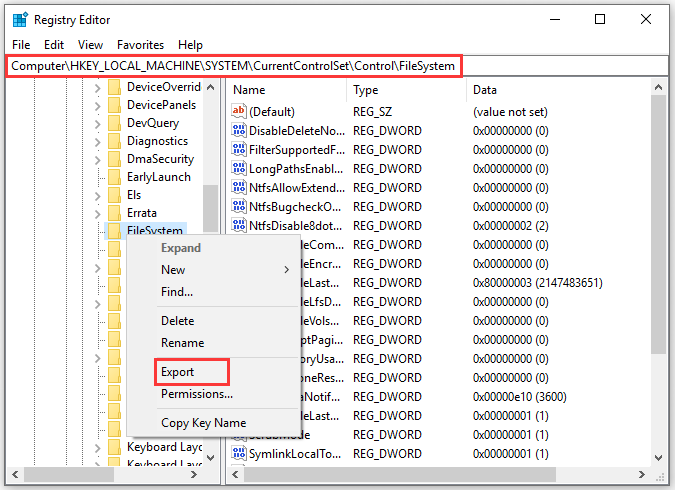
Task: Click the tree pane scroll right arrow
Action: click(x=194, y=474)
